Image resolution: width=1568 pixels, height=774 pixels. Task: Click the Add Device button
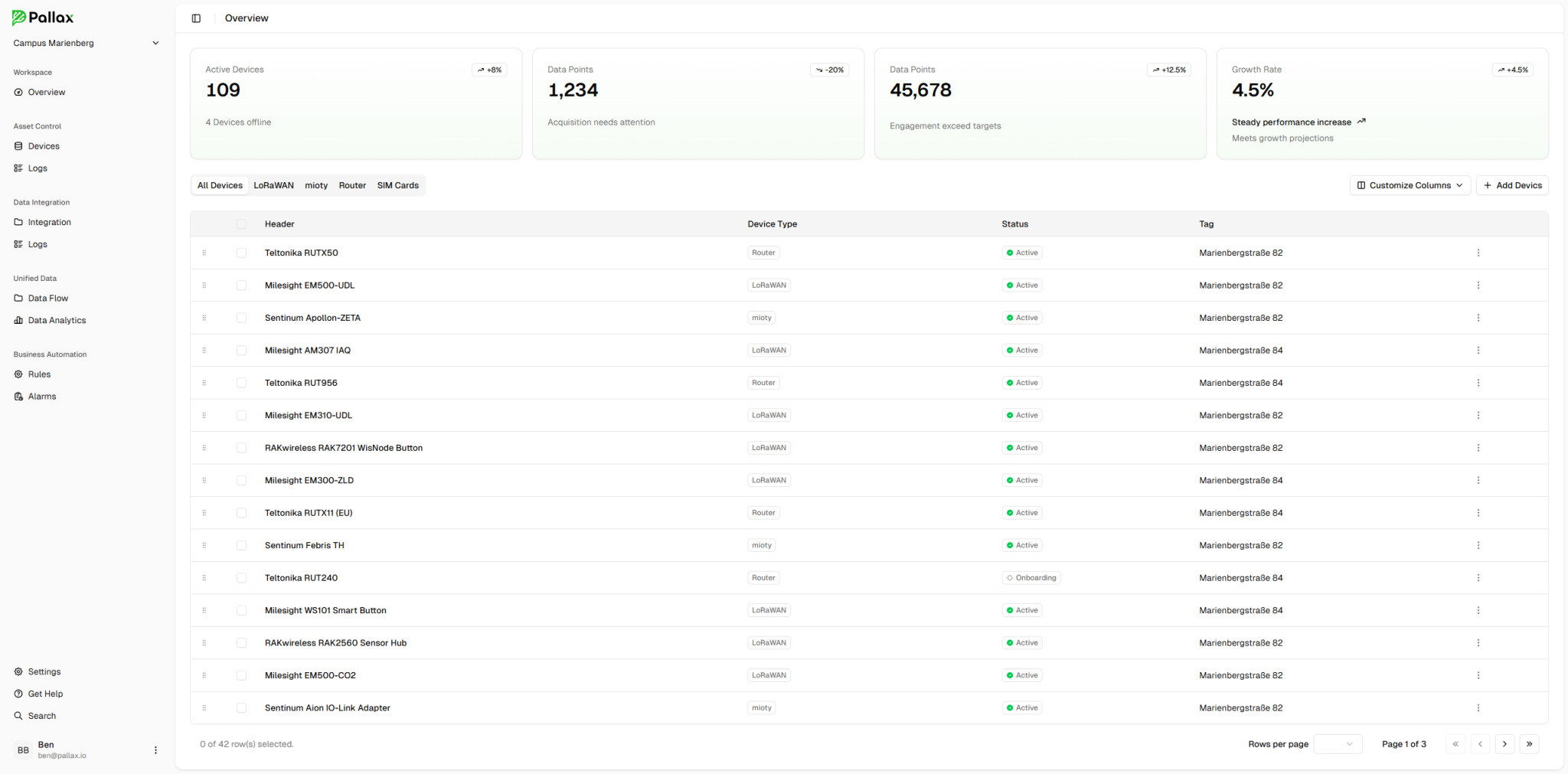click(1511, 185)
